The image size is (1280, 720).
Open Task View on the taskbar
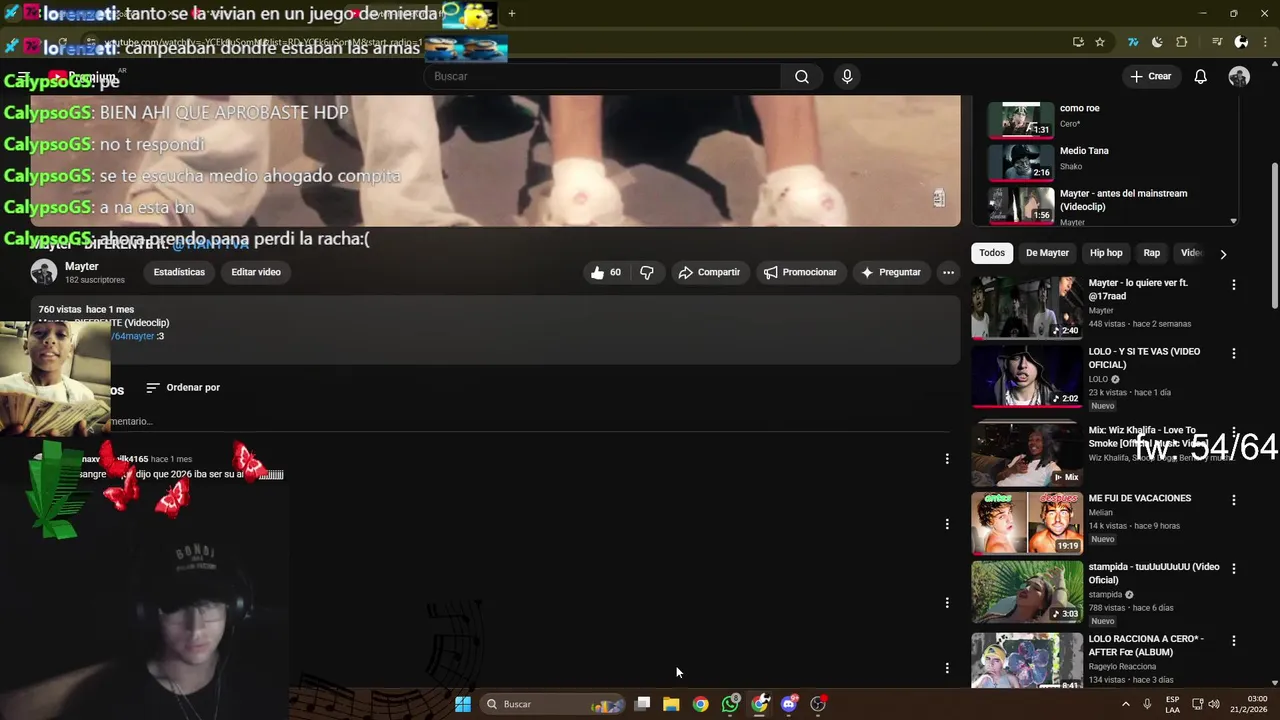(x=643, y=704)
